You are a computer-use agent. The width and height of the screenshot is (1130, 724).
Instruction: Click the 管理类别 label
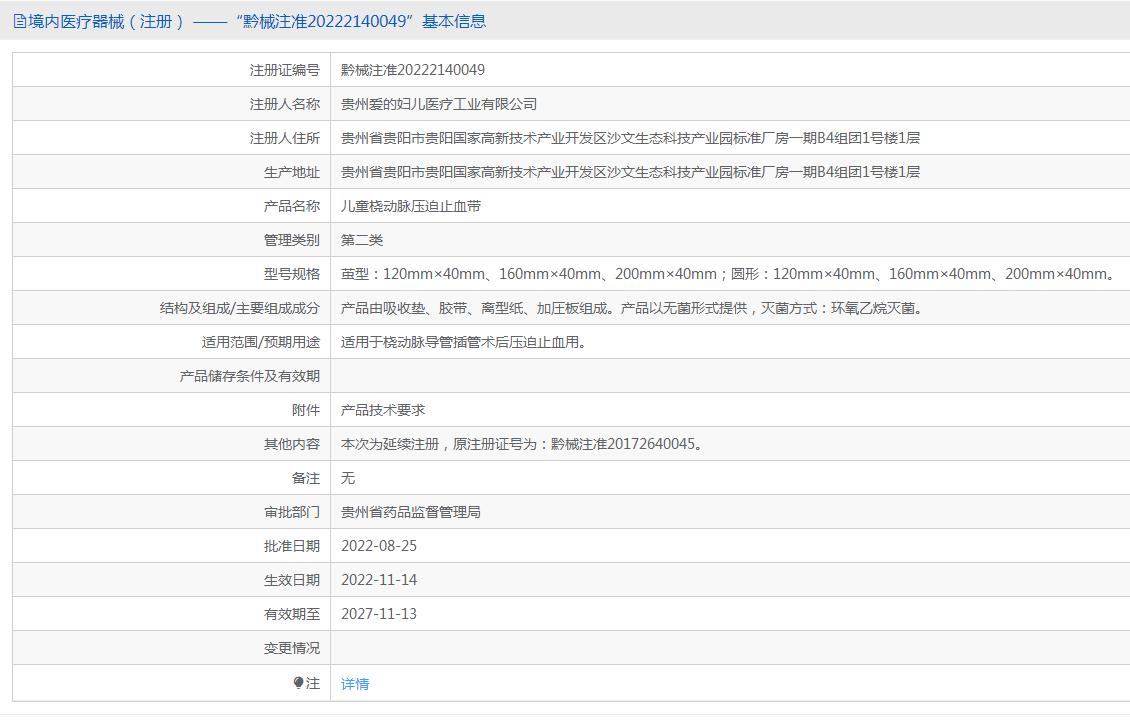point(292,240)
